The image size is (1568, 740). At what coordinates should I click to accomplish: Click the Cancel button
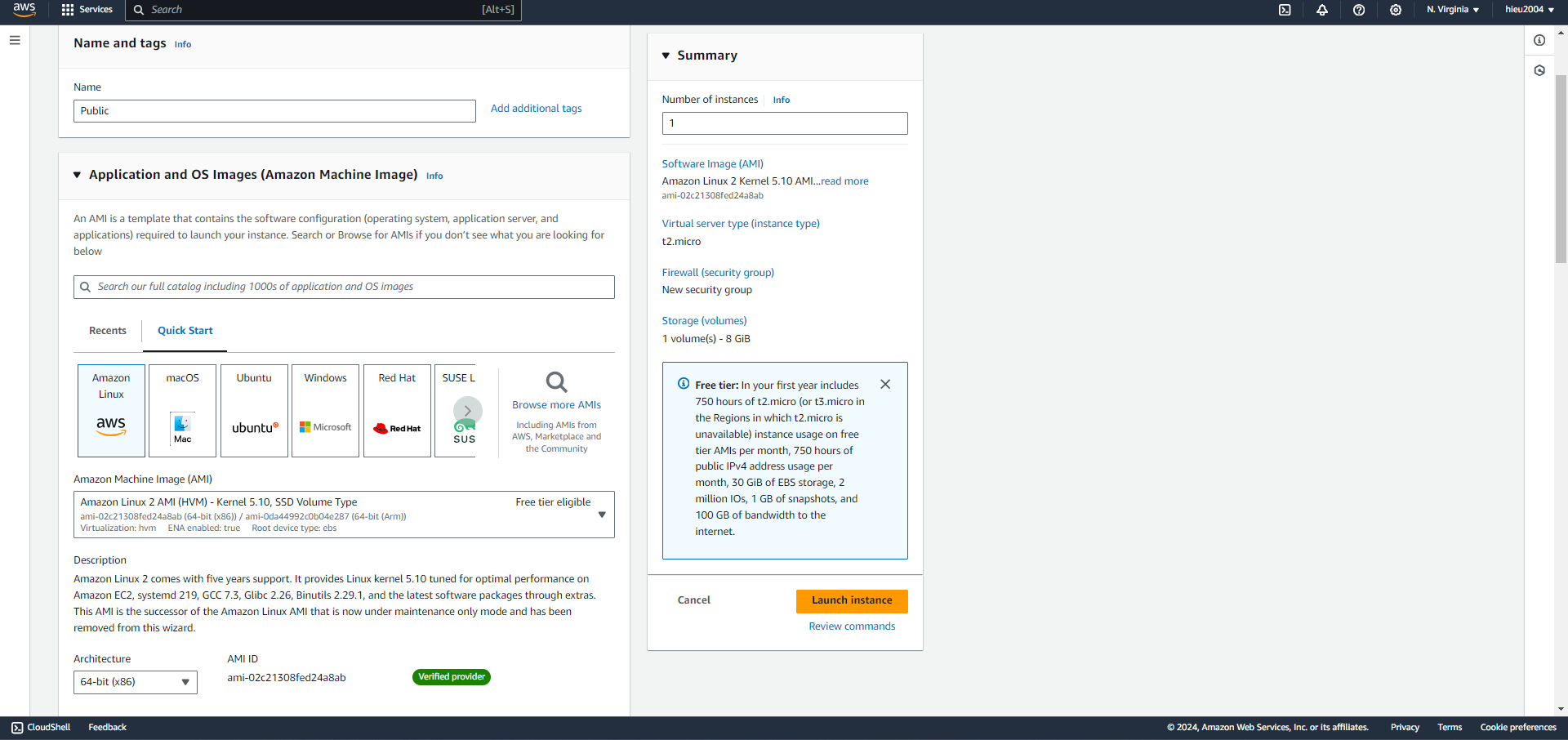pos(694,600)
